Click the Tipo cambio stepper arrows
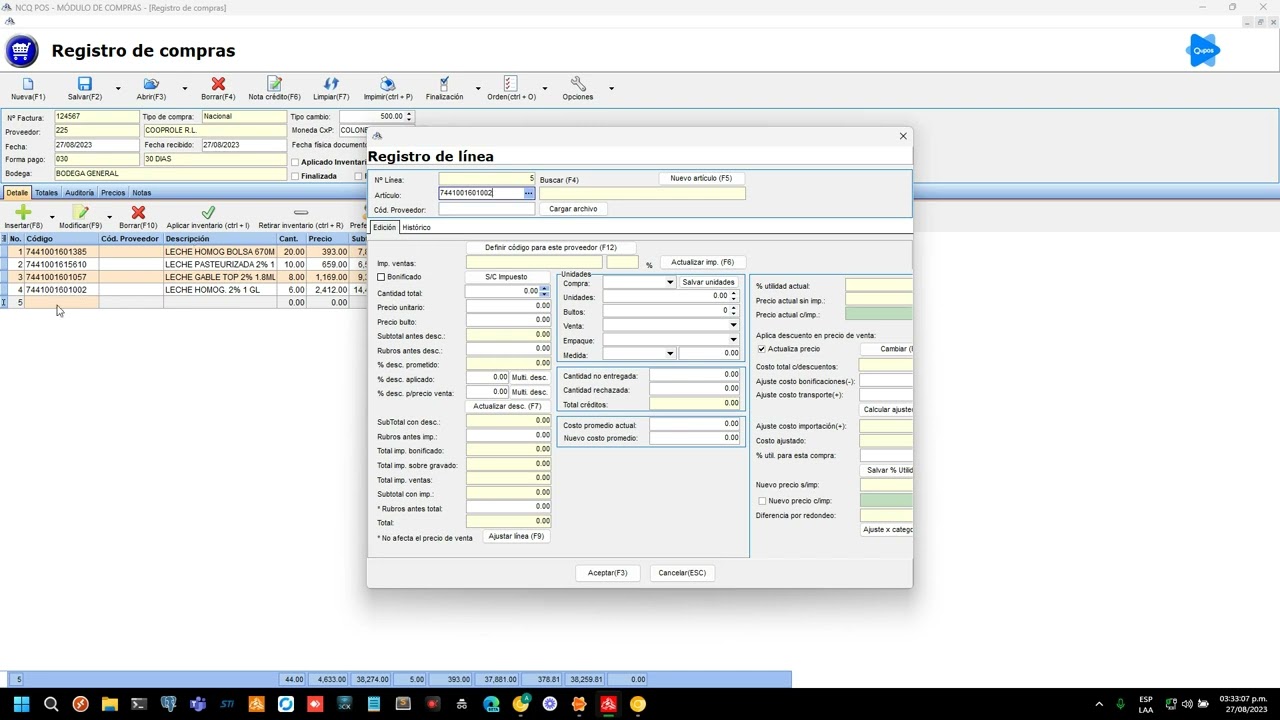Viewport: 1280px width, 720px height. tap(408, 116)
